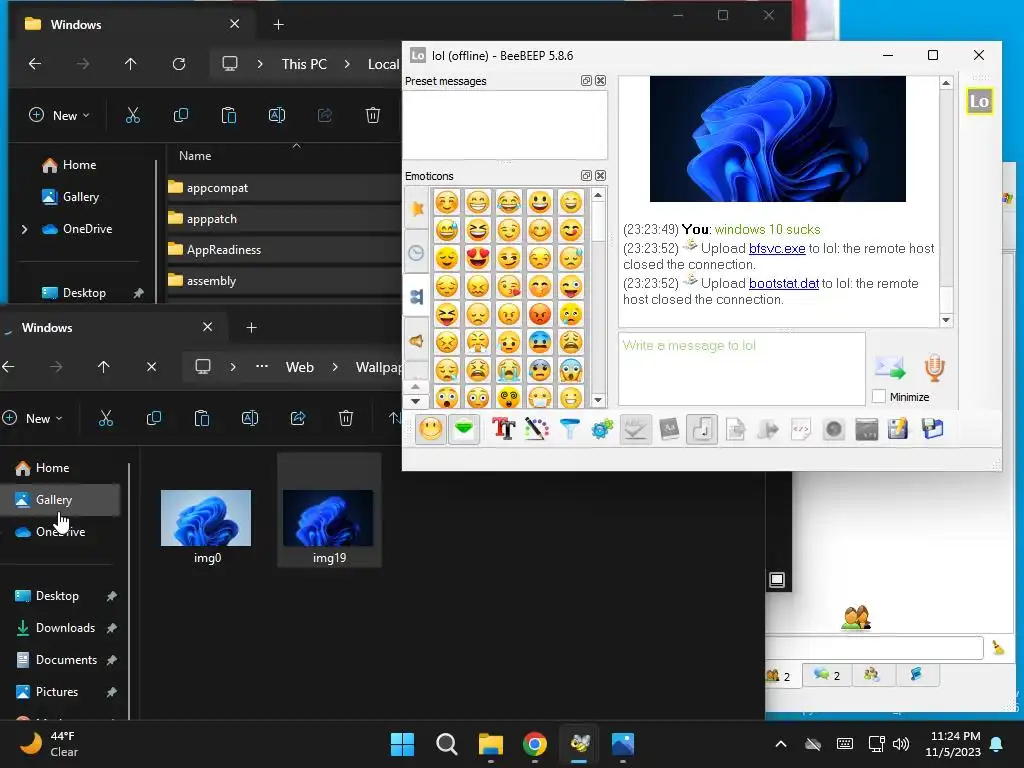This screenshot has width=1024, height=768.
Task: Click the chat history scroll up arrow
Action: pyautogui.click(x=946, y=83)
